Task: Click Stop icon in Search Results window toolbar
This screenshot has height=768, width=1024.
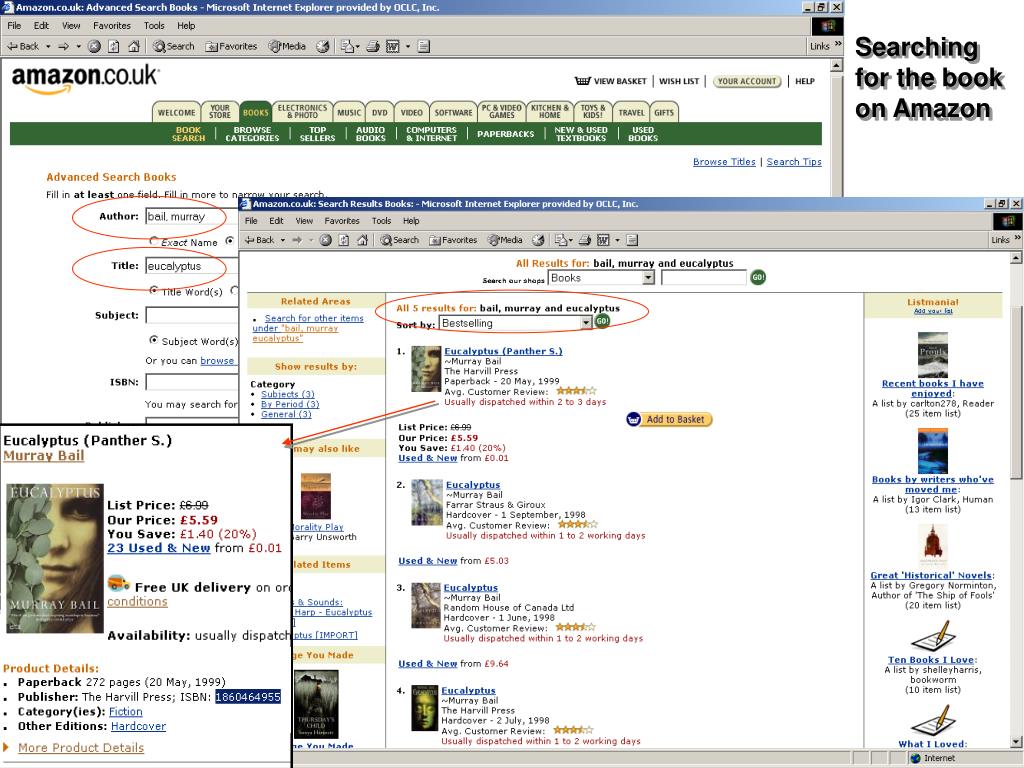Action: [x=325, y=240]
